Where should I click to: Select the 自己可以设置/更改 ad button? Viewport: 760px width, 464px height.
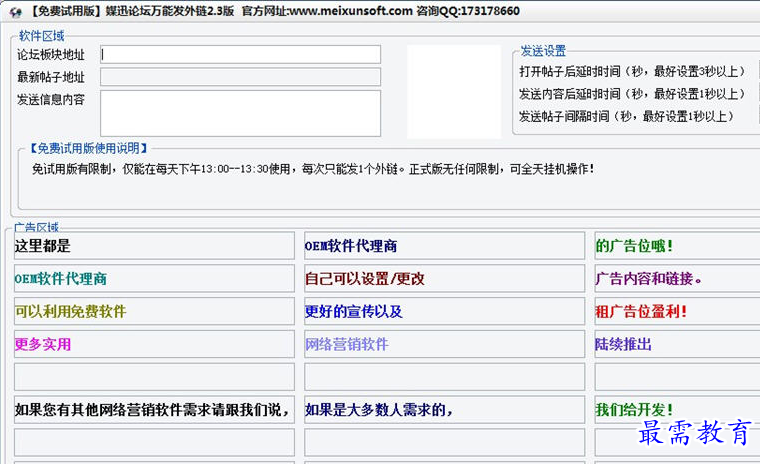[x=444, y=278]
